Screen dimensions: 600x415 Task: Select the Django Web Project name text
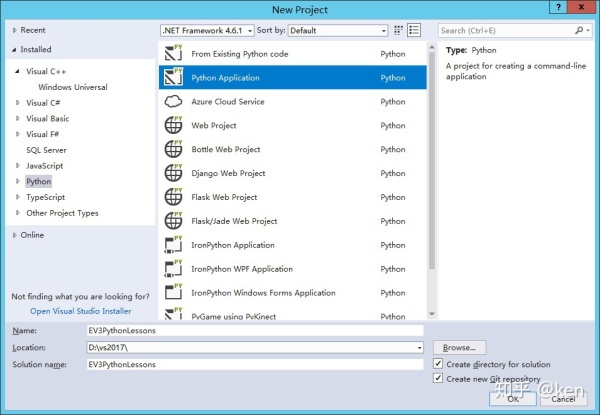click(x=228, y=173)
